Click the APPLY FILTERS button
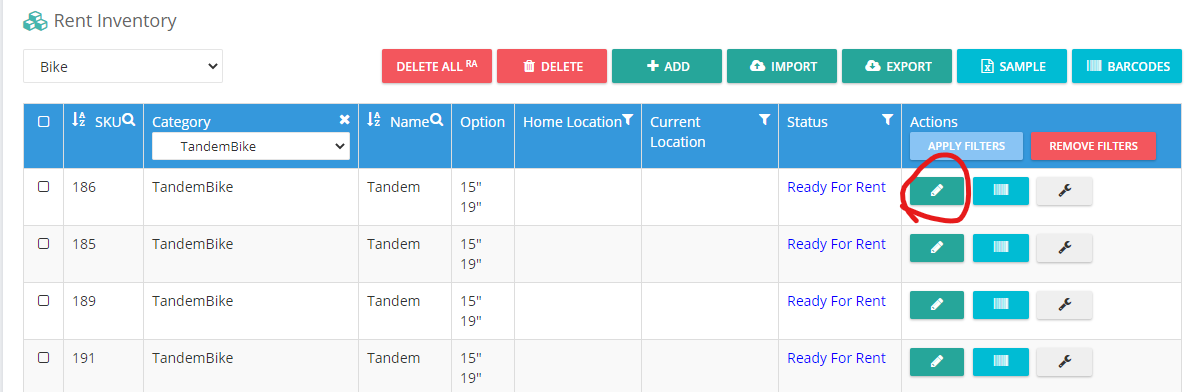 coord(966,146)
